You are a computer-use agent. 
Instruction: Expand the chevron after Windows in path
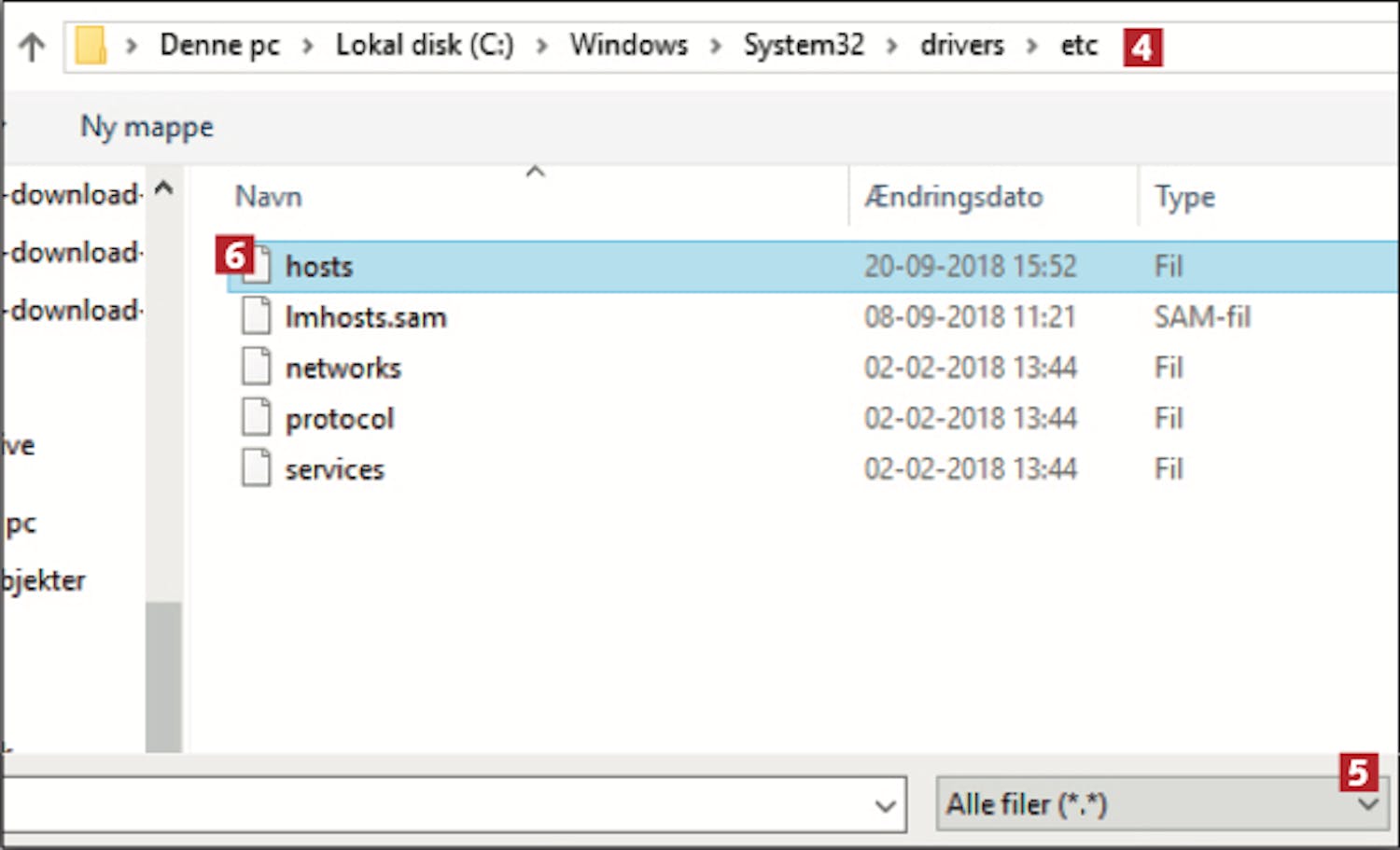[x=716, y=46]
